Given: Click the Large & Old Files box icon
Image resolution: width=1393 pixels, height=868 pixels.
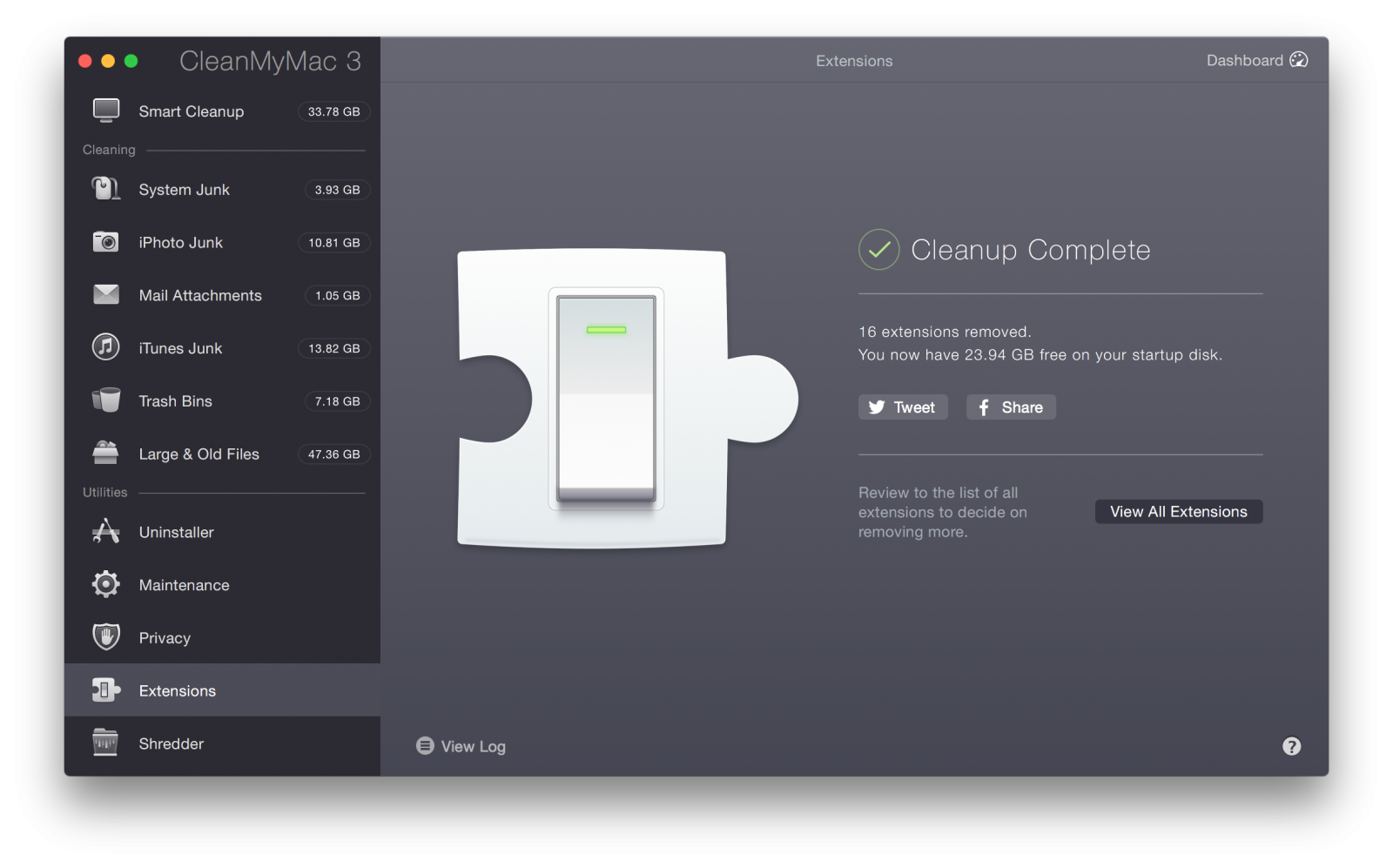Looking at the screenshot, I should click(106, 453).
